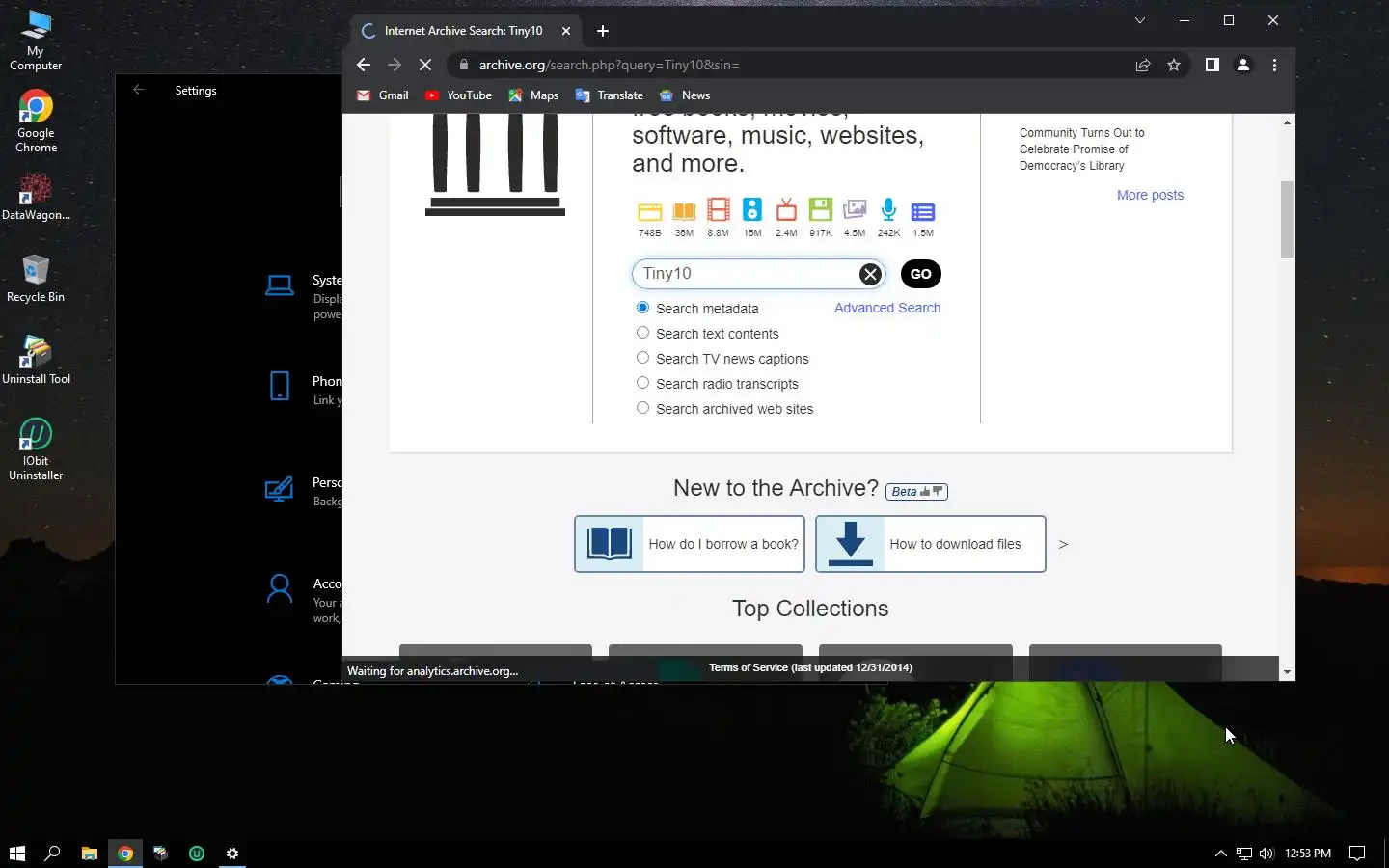Open the IObit Uninstaller desktop icon
The image size is (1389, 868).
(x=36, y=449)
